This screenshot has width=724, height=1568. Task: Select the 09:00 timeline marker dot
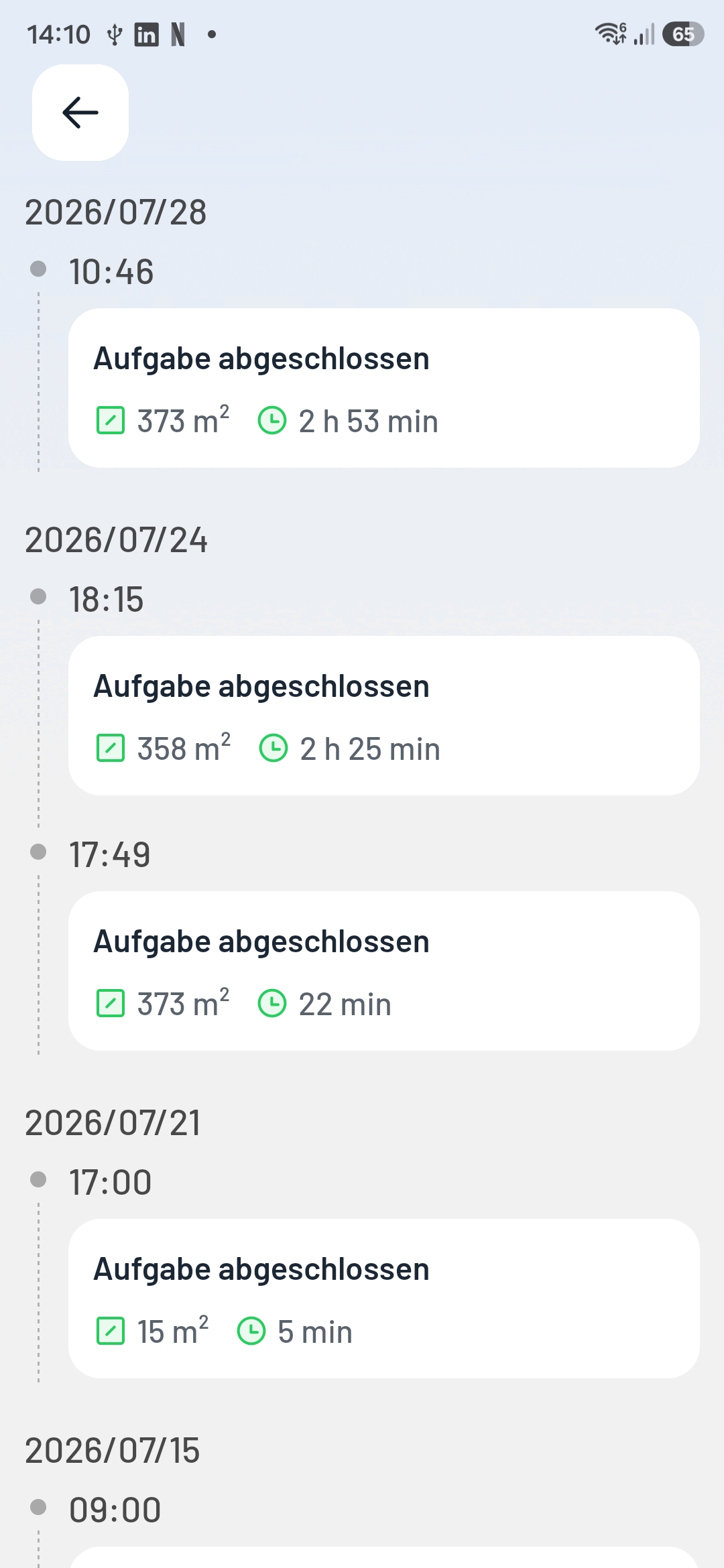pyautogui.click(x=39, y=1507)
